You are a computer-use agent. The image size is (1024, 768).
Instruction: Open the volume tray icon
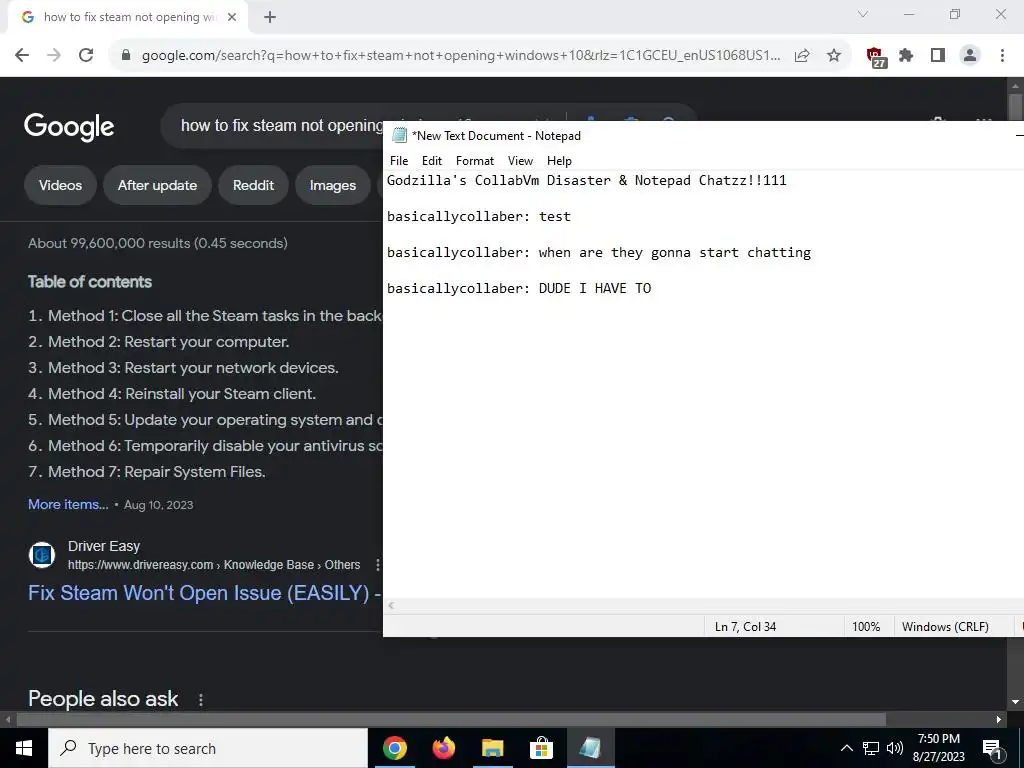(x=895, y=748)
